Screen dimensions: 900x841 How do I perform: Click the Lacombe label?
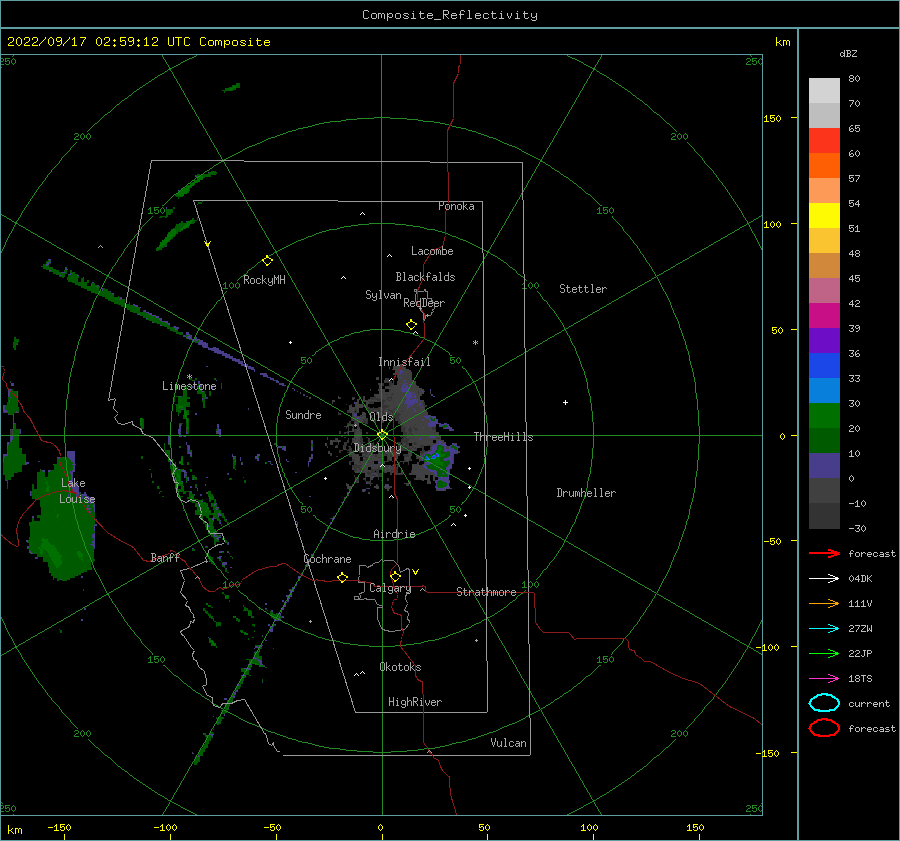point(432,251)
